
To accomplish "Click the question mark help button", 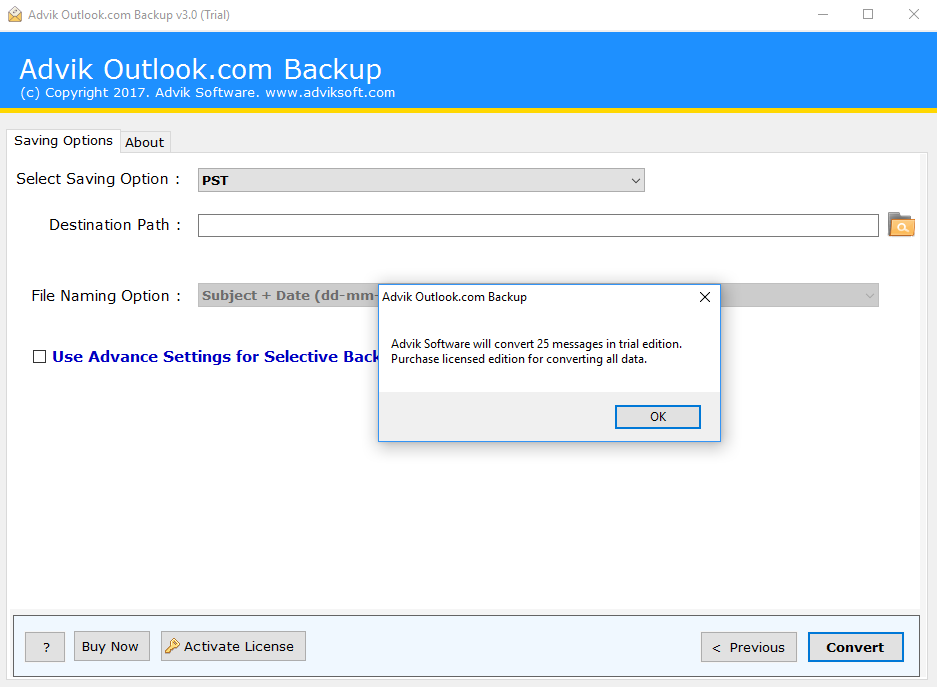I will tap(45, 647).
